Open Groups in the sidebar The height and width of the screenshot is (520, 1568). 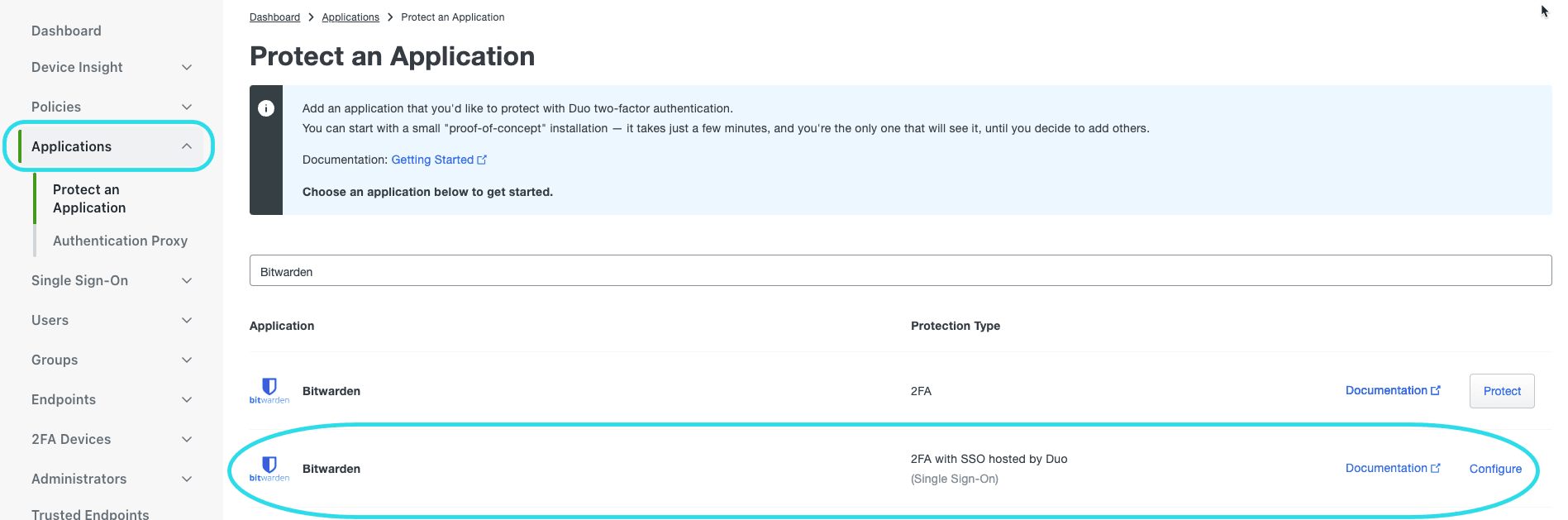[55, 360]
